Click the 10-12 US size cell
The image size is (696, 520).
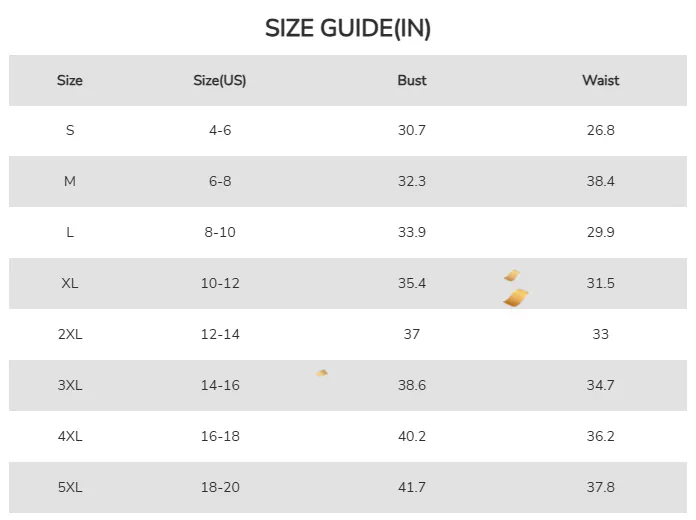[x=220, y=283]
